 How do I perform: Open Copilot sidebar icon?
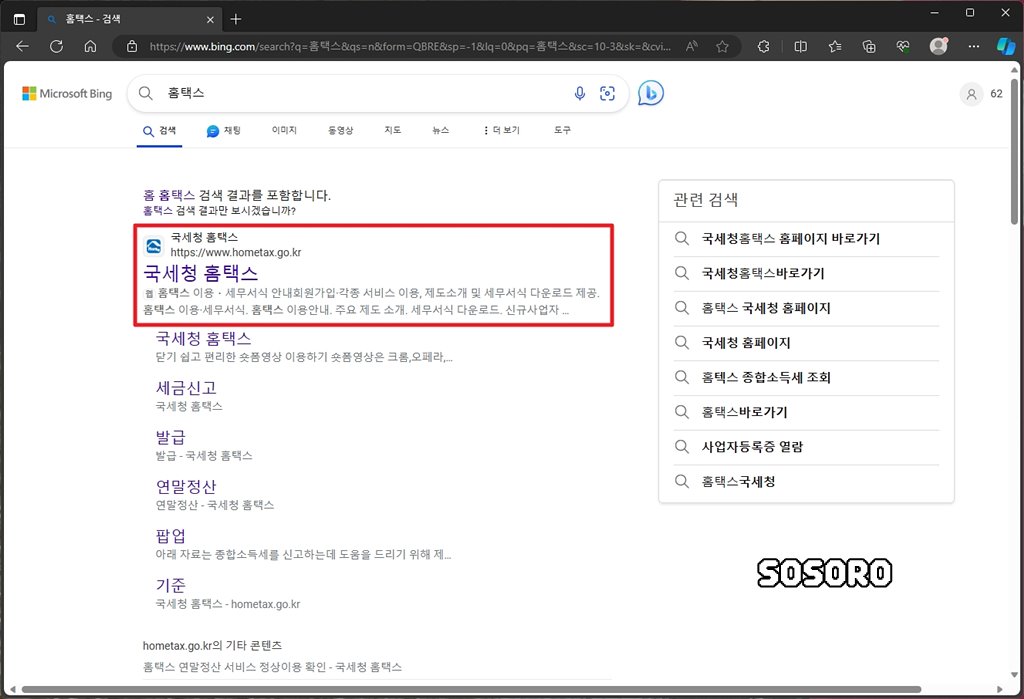coord(1006,46)
